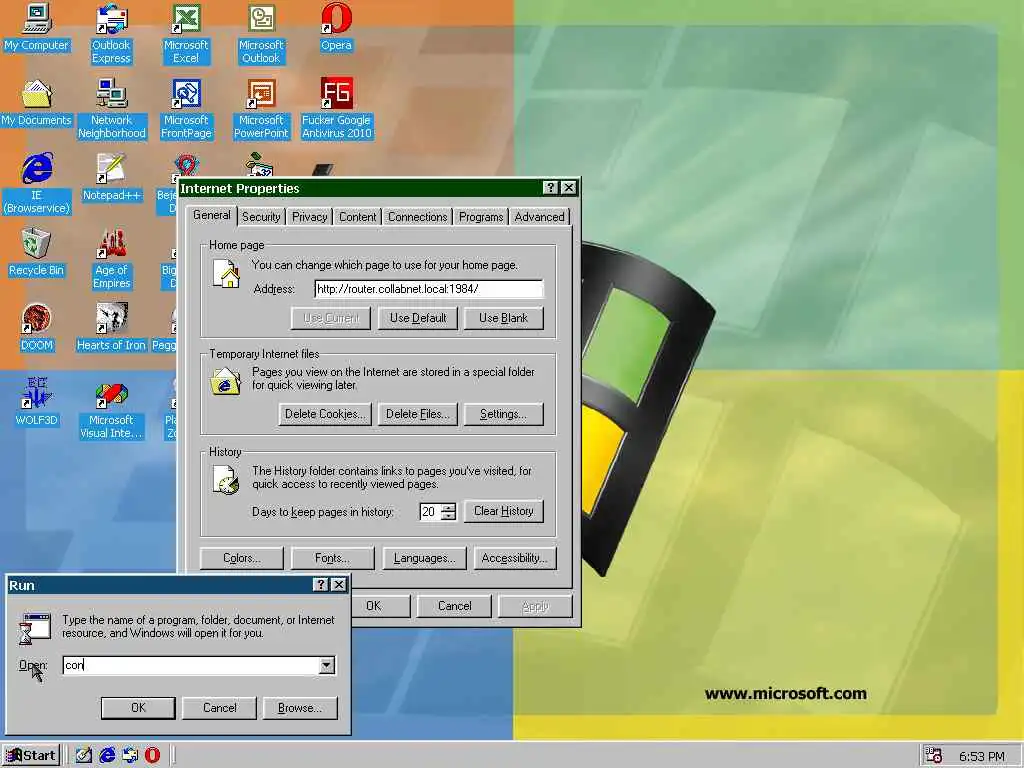Click the system tray scheduler icon
The width and height of the screenshot is (1024, 768).
[934, 756]
